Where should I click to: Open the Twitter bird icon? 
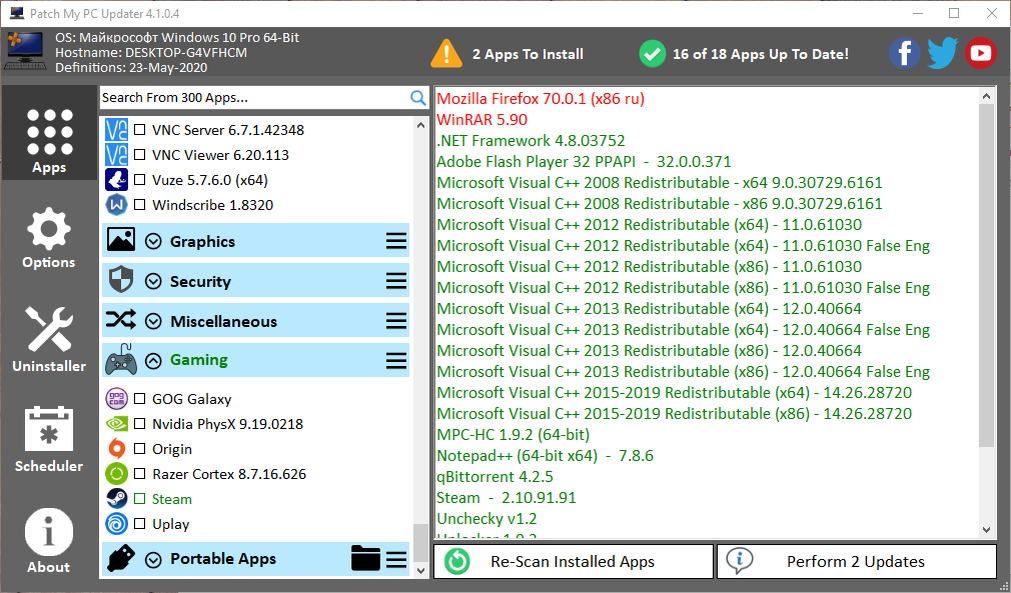pos(943,53)
